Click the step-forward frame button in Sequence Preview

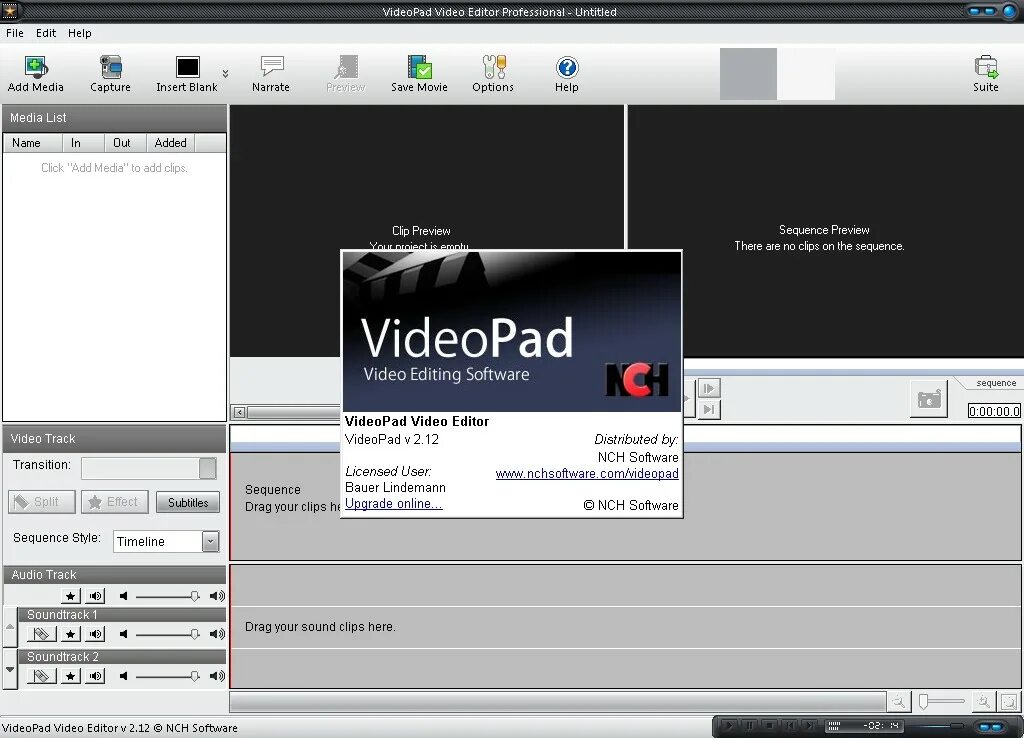pyautogui.click(x=709, y=389)
